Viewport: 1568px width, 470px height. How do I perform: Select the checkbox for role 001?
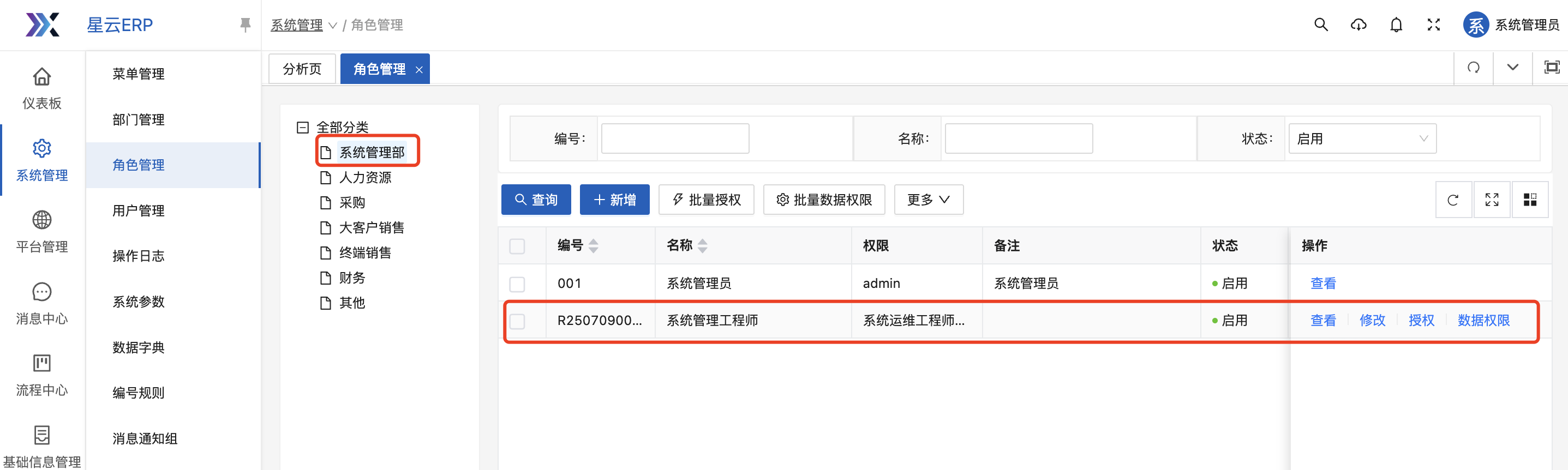pyautogui.click(x=517, y=284)
